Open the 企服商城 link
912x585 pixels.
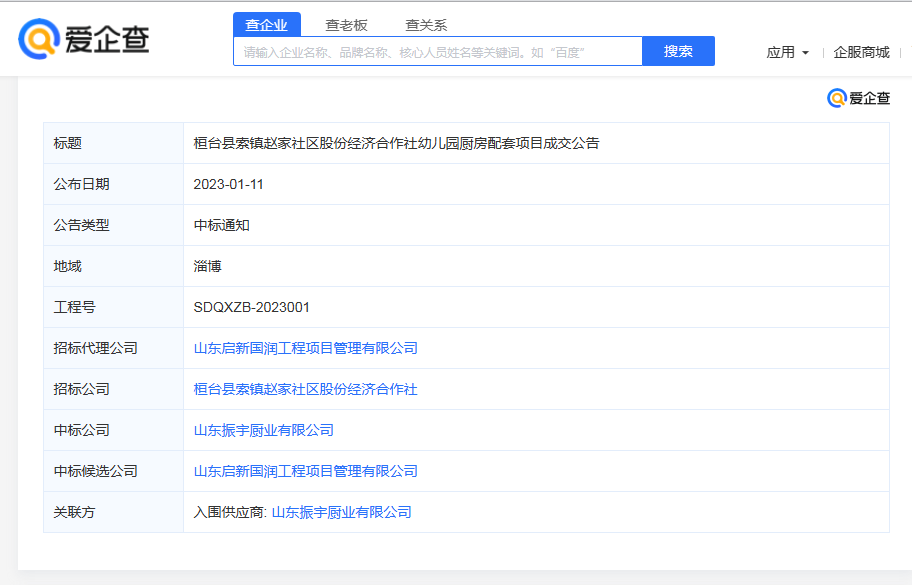(861, 52)
